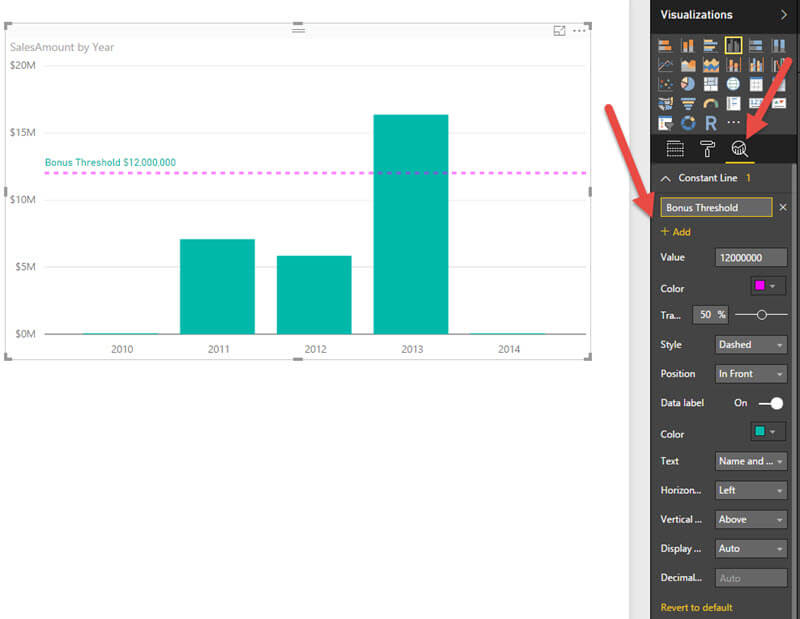Image resolution: width=800 pixels, height=619 pixels.
Task: Collapse the Constant Line section
Action: tap(667, 178)
